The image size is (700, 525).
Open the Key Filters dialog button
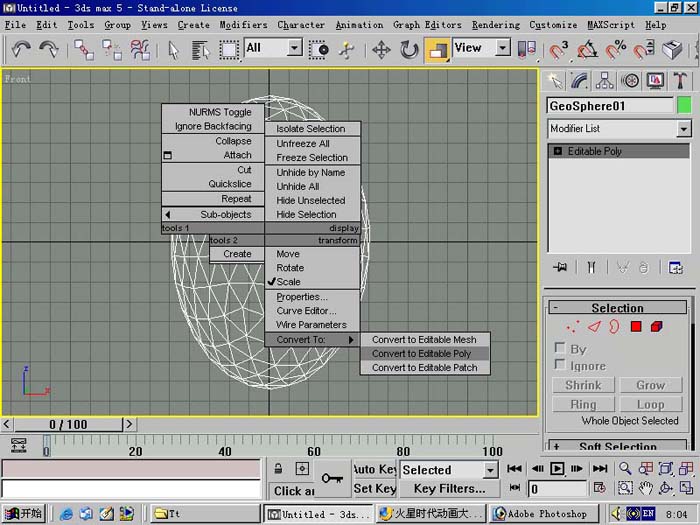point(449,489)
